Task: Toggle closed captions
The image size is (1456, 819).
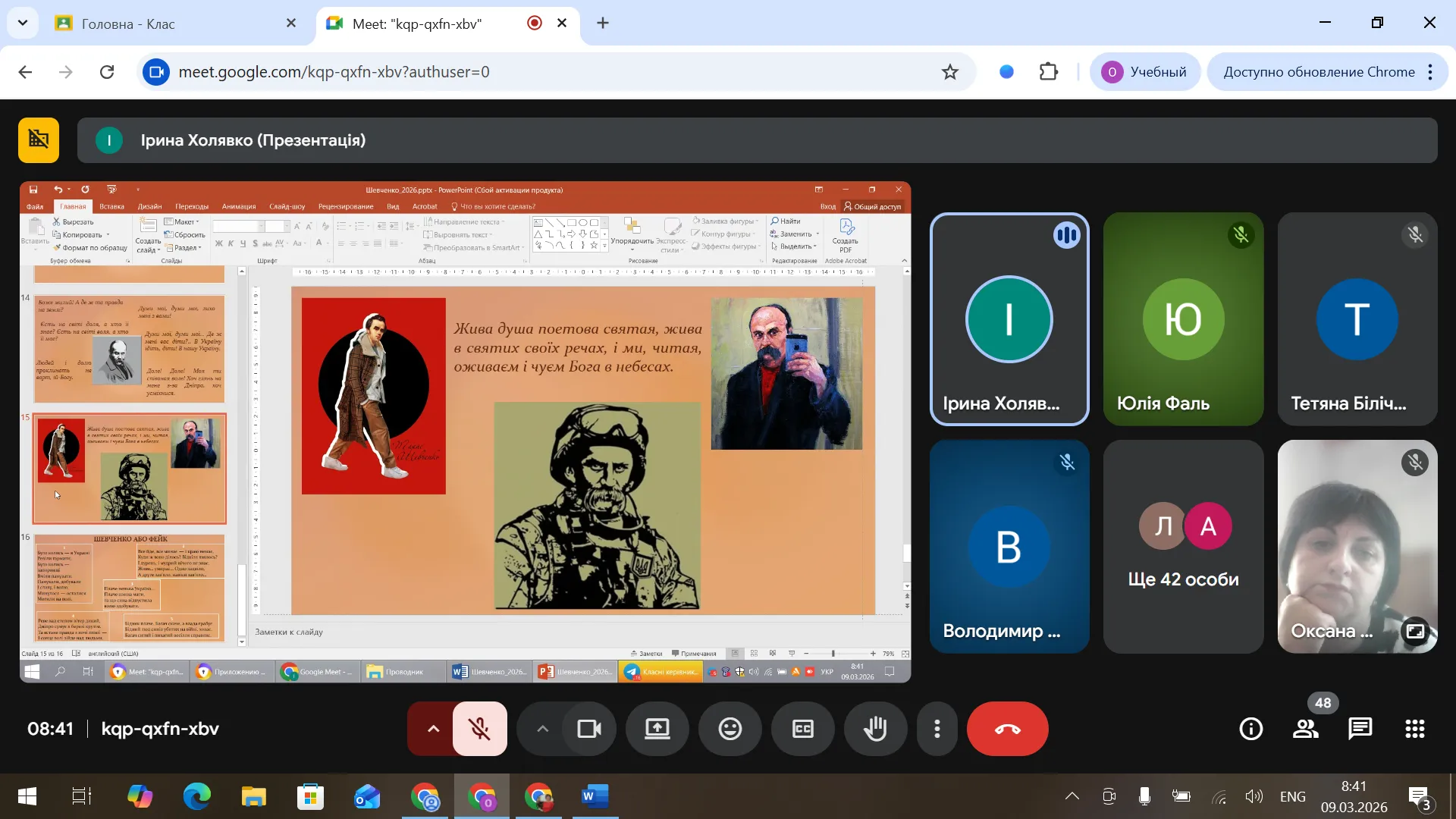Action: (802, 729)
